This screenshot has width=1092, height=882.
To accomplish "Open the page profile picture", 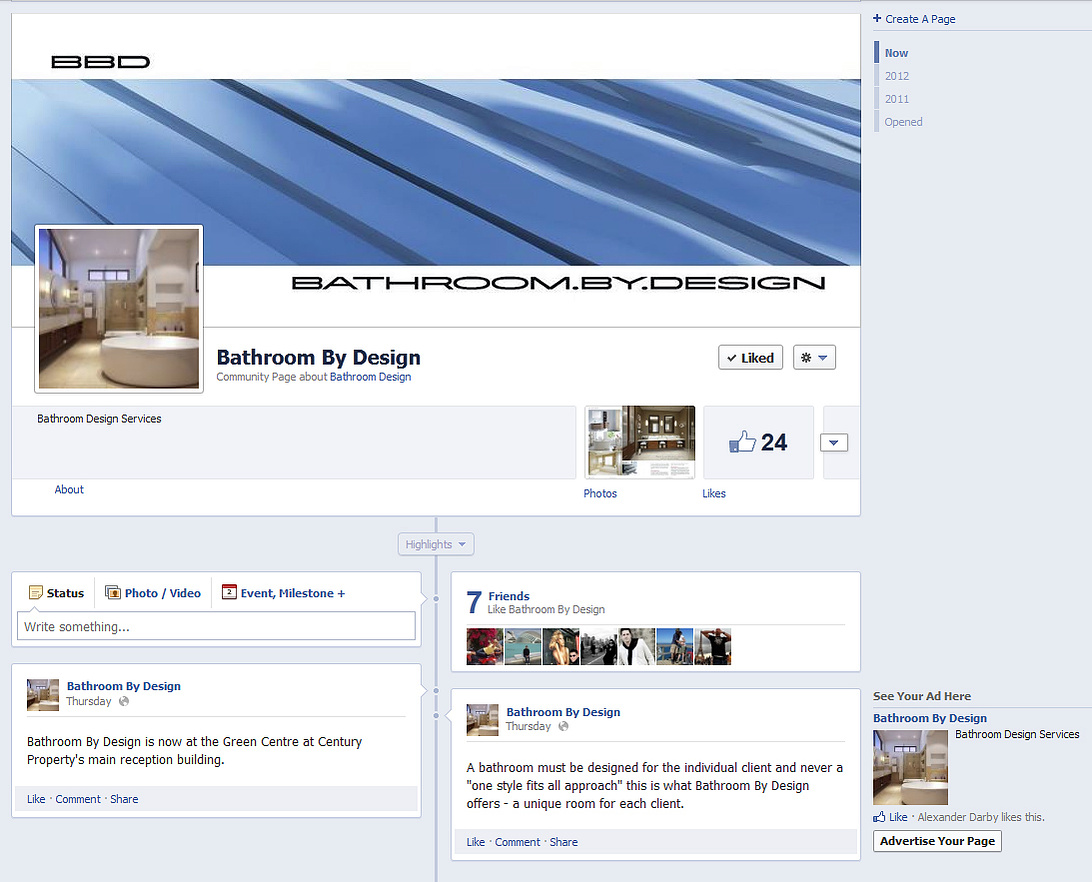I will pos(119,309).
